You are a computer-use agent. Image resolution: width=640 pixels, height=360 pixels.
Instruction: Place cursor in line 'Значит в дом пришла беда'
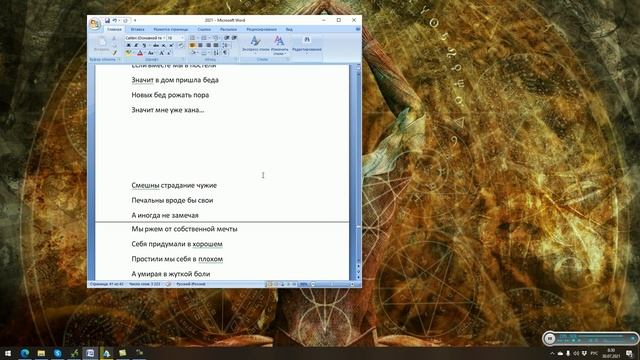point(175,80)
